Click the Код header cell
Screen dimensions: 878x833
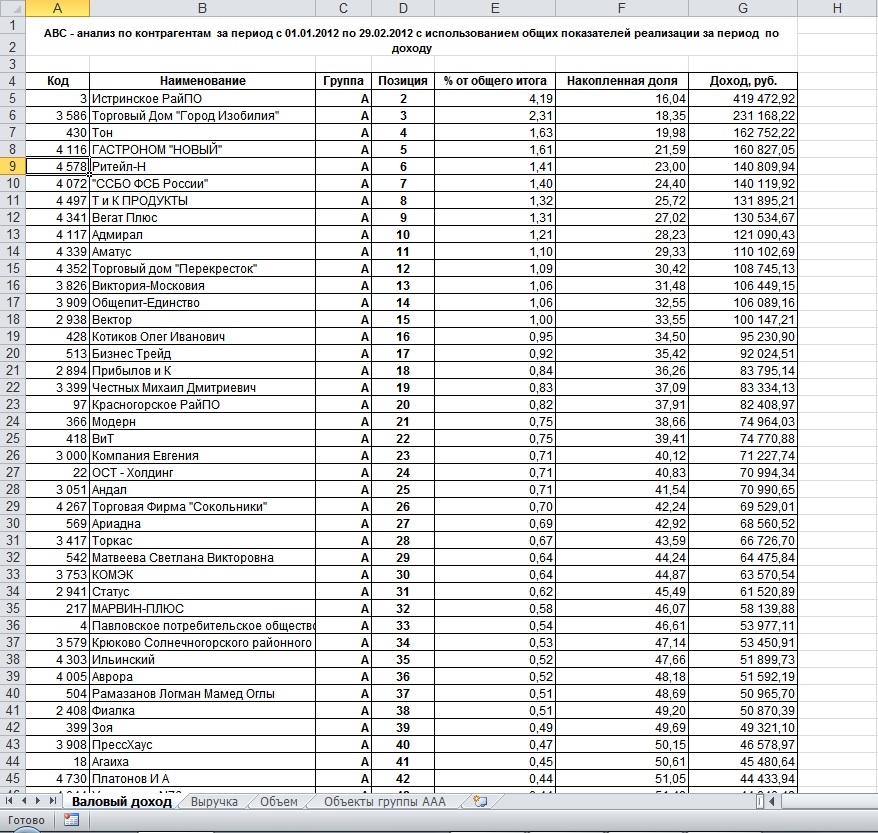[x=57, y=81]
